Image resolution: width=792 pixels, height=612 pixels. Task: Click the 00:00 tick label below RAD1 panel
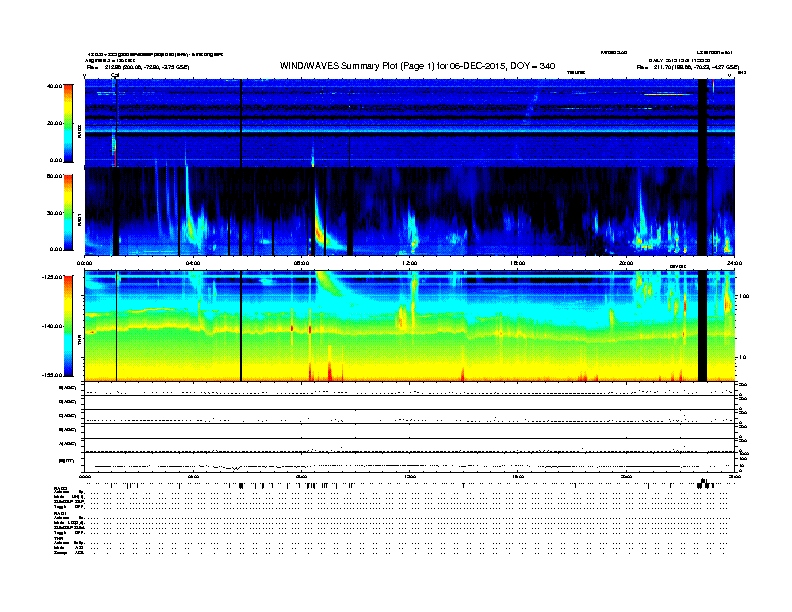pyautogui.click(x=85, y=263)
